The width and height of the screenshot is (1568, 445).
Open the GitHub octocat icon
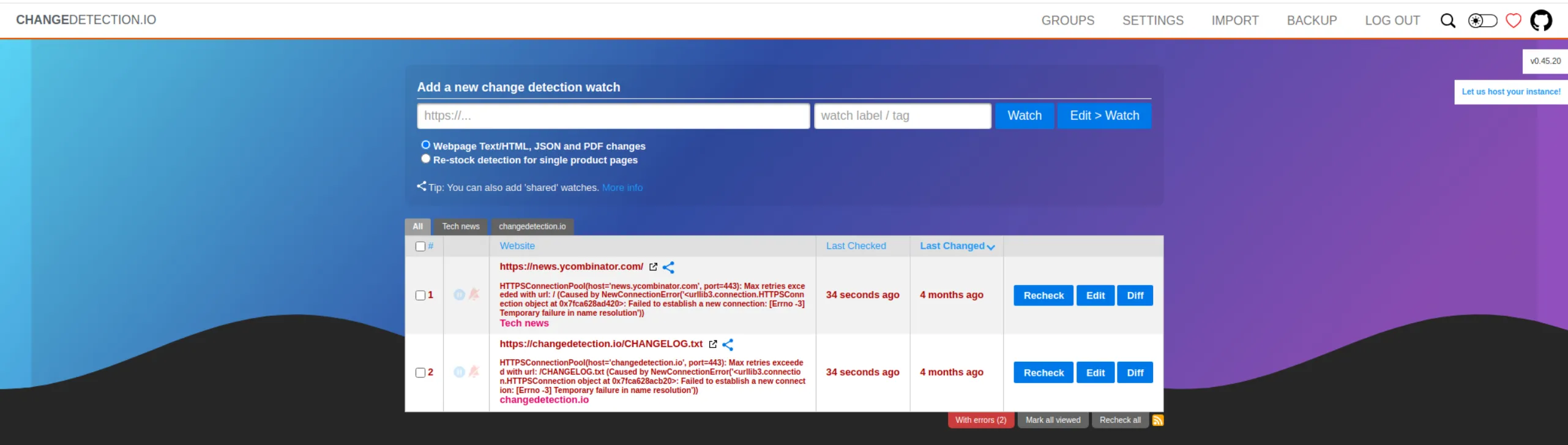1540,20
